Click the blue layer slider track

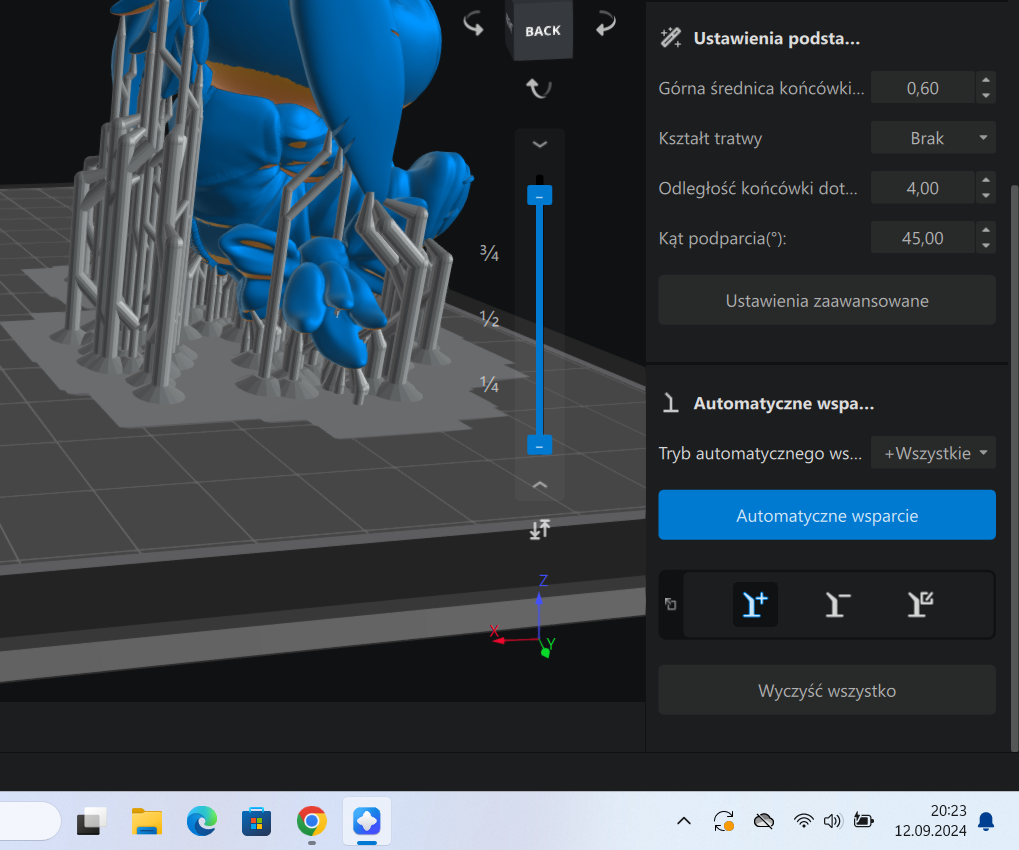click(x=539, y=320)
